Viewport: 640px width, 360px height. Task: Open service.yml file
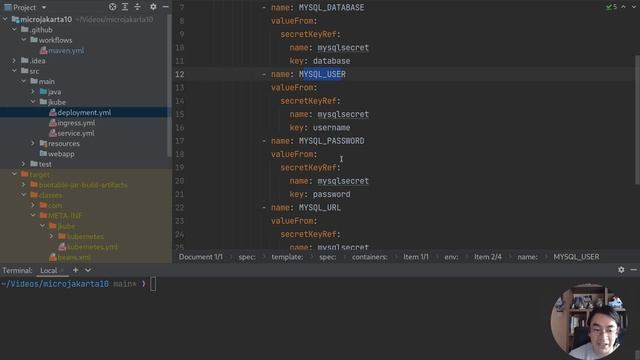click(x=76, y=133)
